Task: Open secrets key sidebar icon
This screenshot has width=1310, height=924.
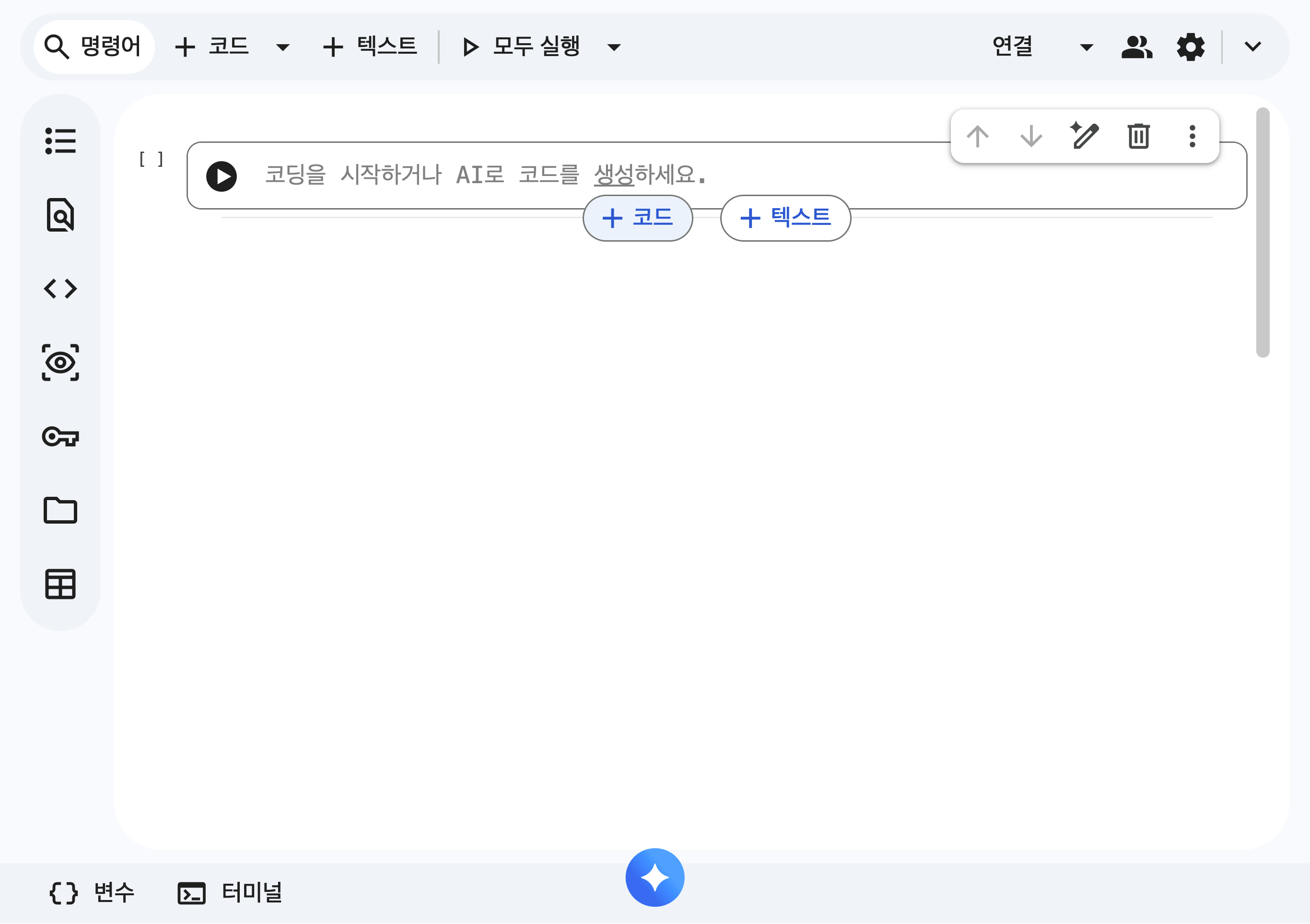Action: coord(60,437)
